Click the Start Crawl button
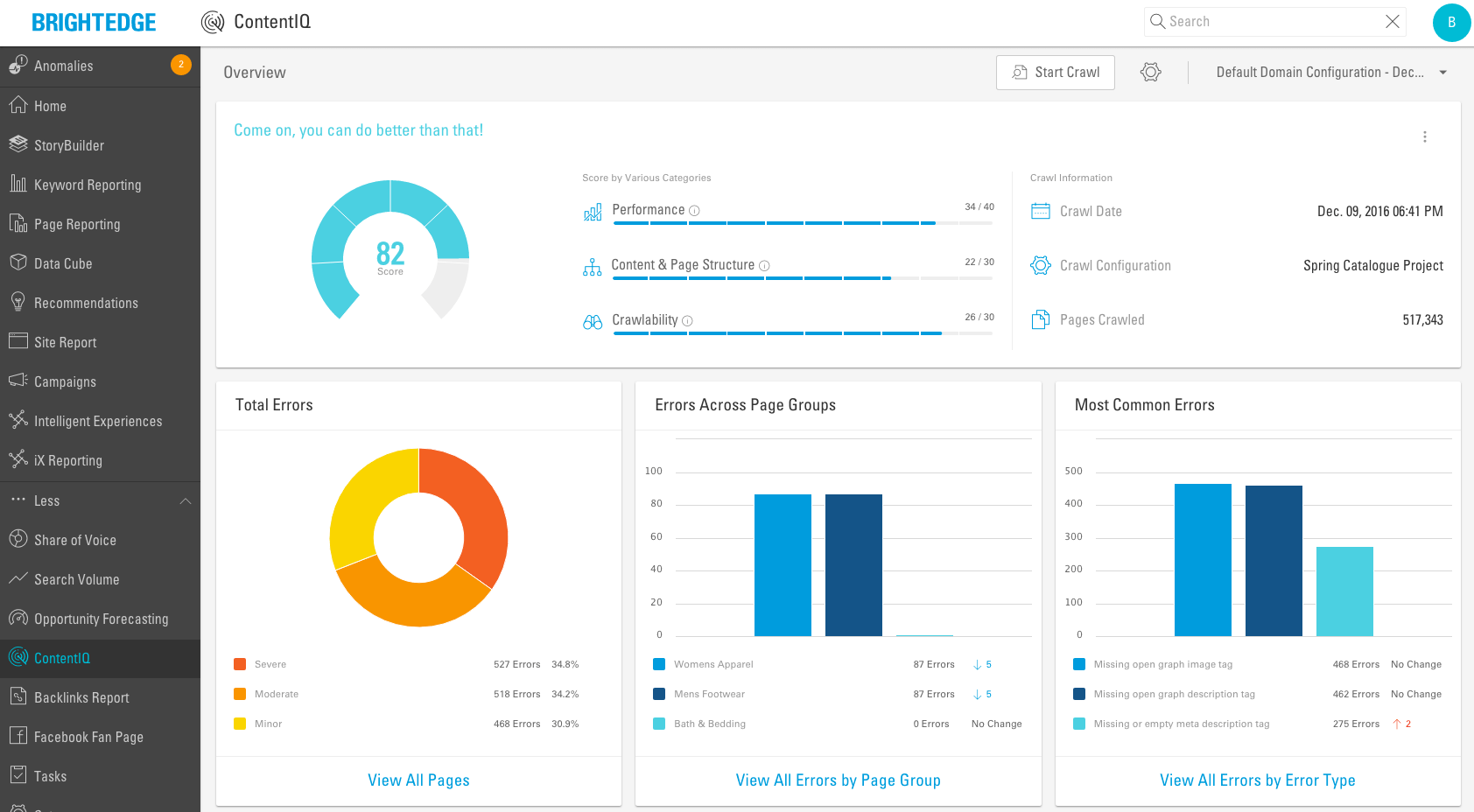Image resolution: width=1474 pixels, height=812 pixels. pos(1056,73)
